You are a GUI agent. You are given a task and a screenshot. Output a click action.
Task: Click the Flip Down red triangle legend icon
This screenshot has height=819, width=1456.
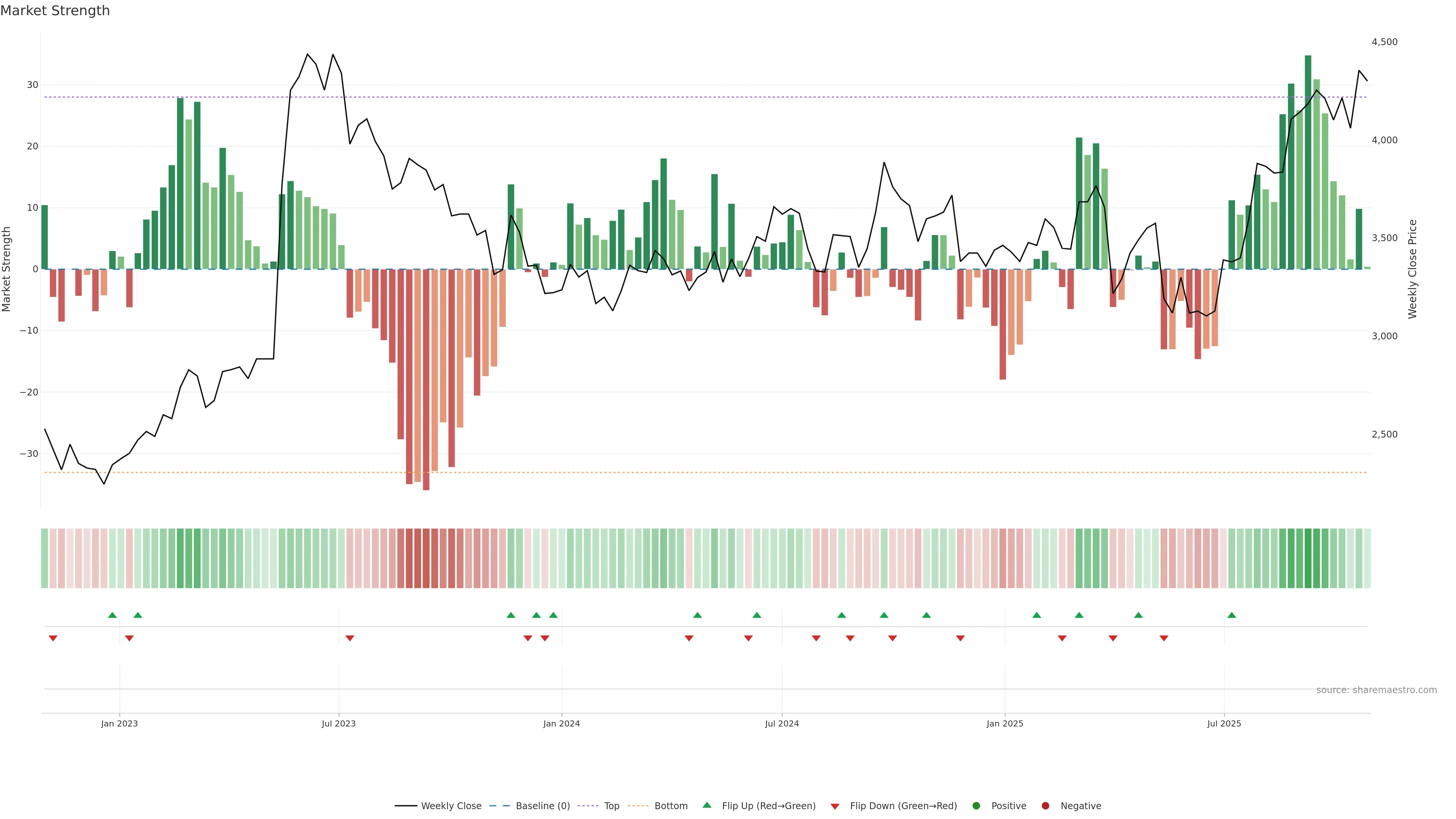835,806
